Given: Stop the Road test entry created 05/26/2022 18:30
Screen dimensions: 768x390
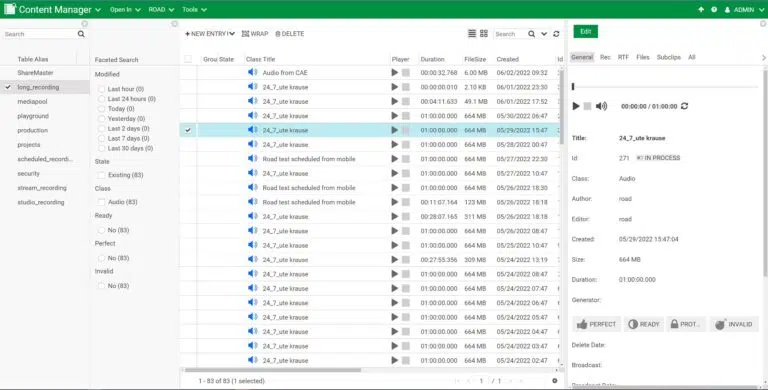Looking at the screenshot, I should coord(406,188).
